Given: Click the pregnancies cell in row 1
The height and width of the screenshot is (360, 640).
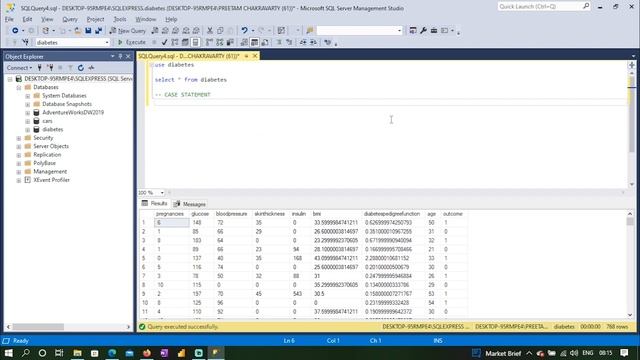Looking at the screenshot, I should pyautogui.click(x=171, y=223).
